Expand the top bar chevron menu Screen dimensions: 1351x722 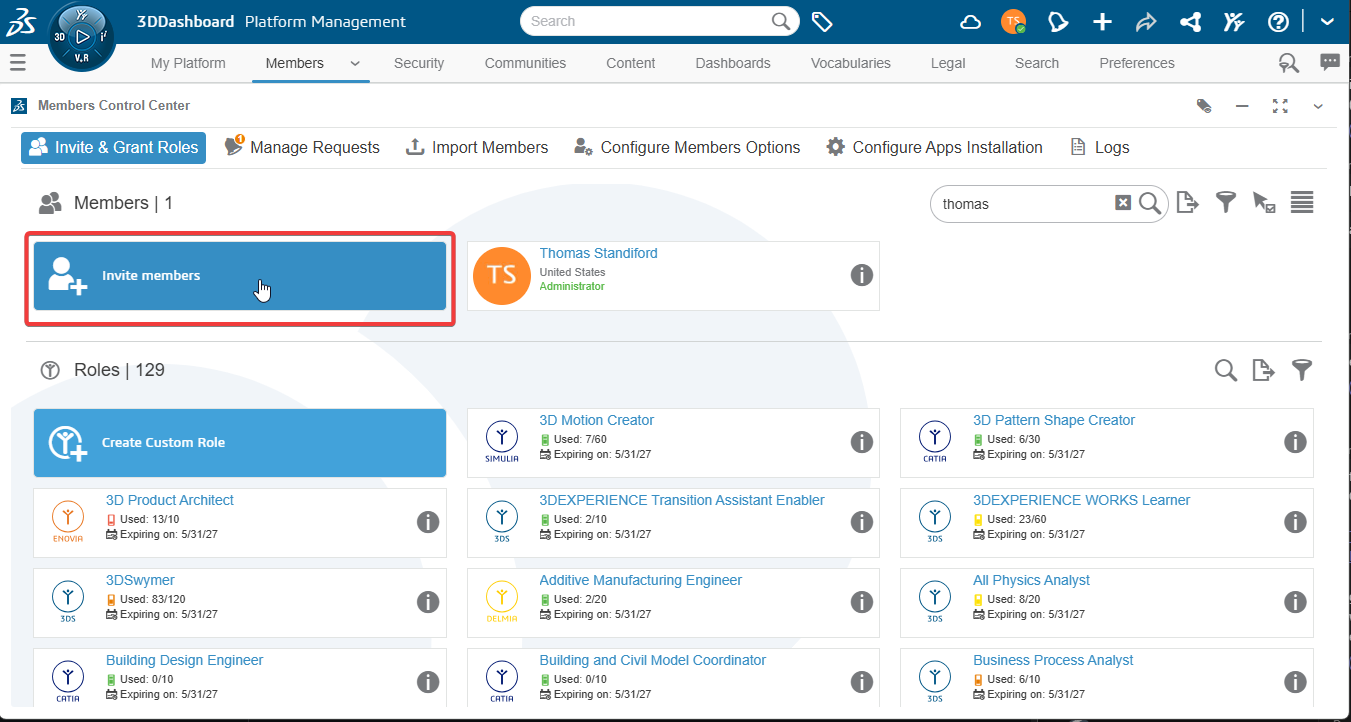pos(1327,22)
